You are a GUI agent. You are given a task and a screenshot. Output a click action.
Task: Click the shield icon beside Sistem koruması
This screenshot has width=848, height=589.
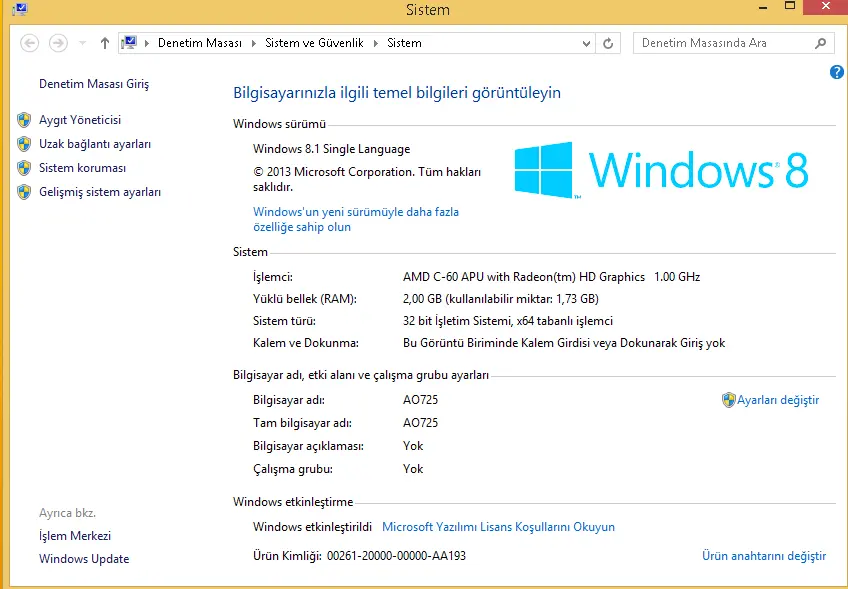pos(24,168)
